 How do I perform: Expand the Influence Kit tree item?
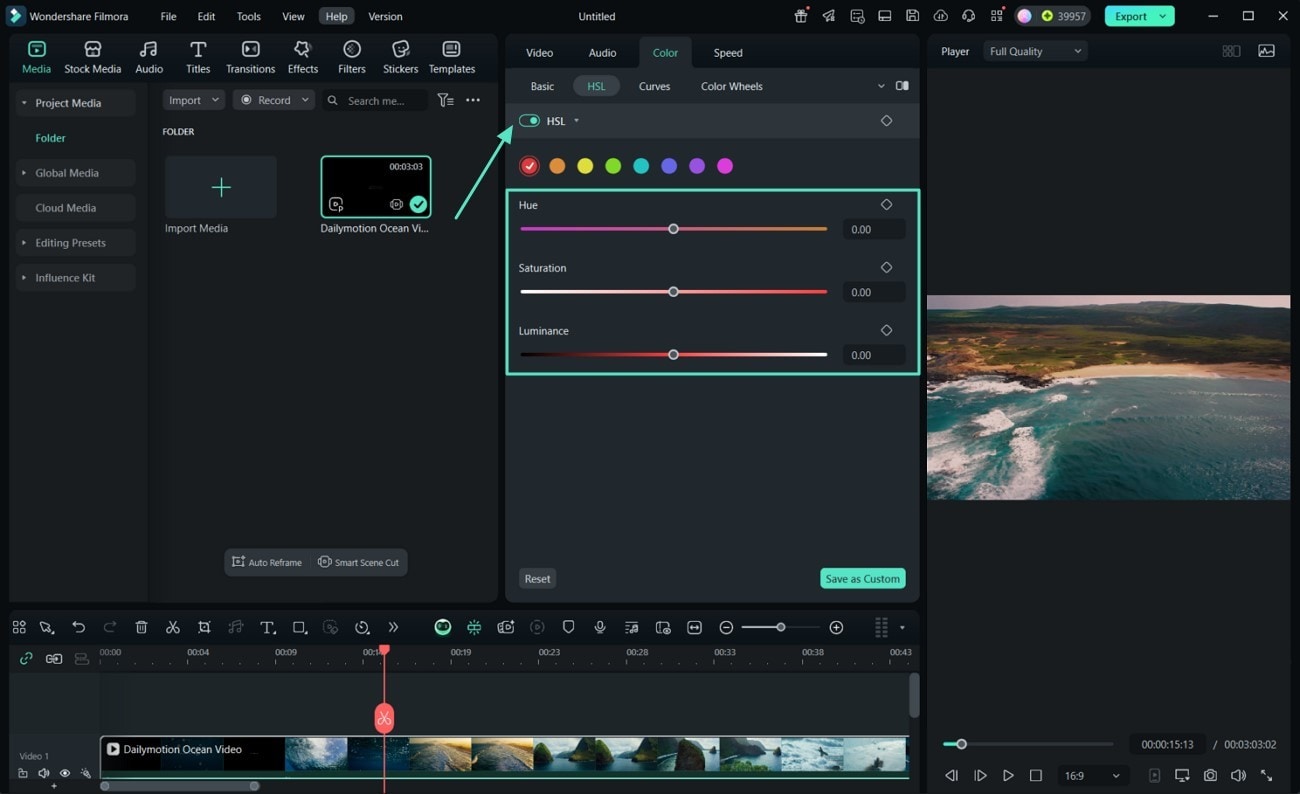pyautogui.click(x=24, y=278)
